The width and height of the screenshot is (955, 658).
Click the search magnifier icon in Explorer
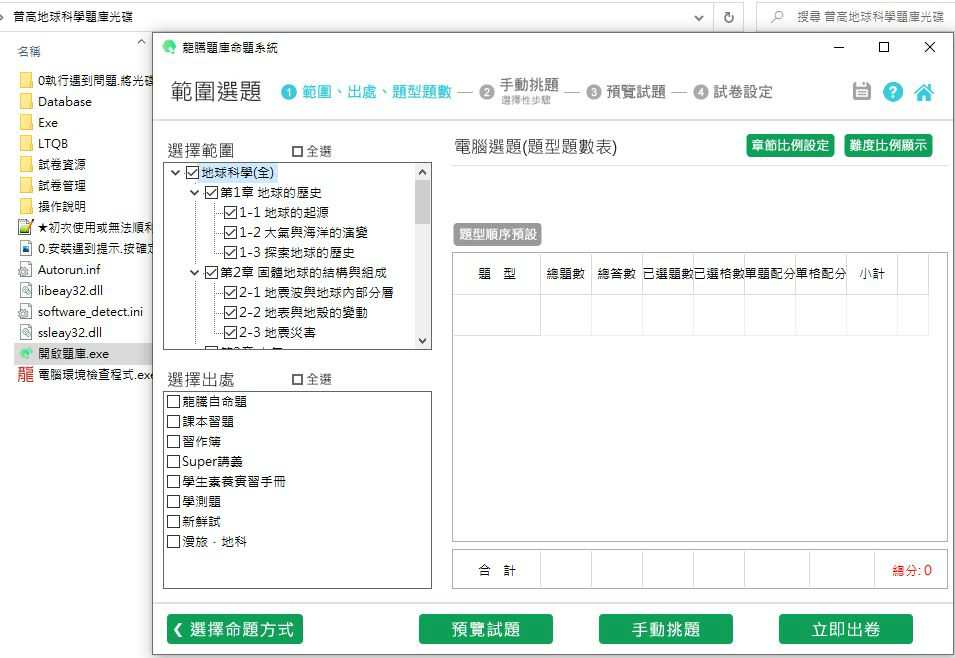tap(777, 17)
